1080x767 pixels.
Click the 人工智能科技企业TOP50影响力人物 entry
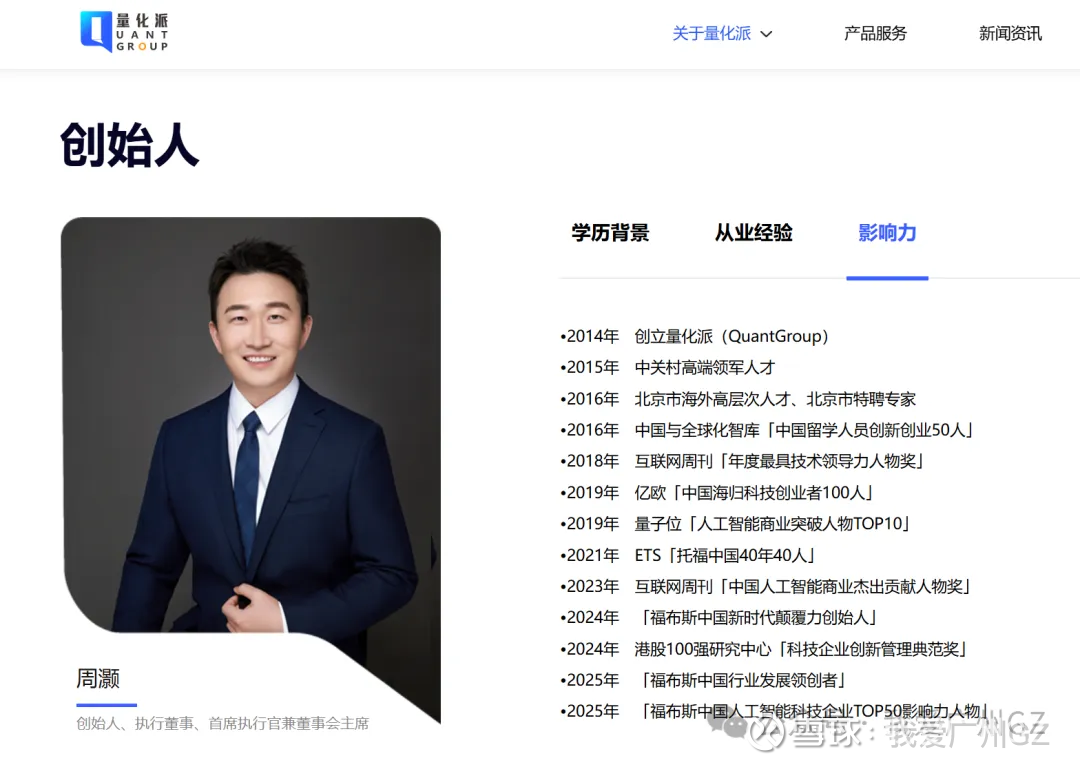point(776,711)
